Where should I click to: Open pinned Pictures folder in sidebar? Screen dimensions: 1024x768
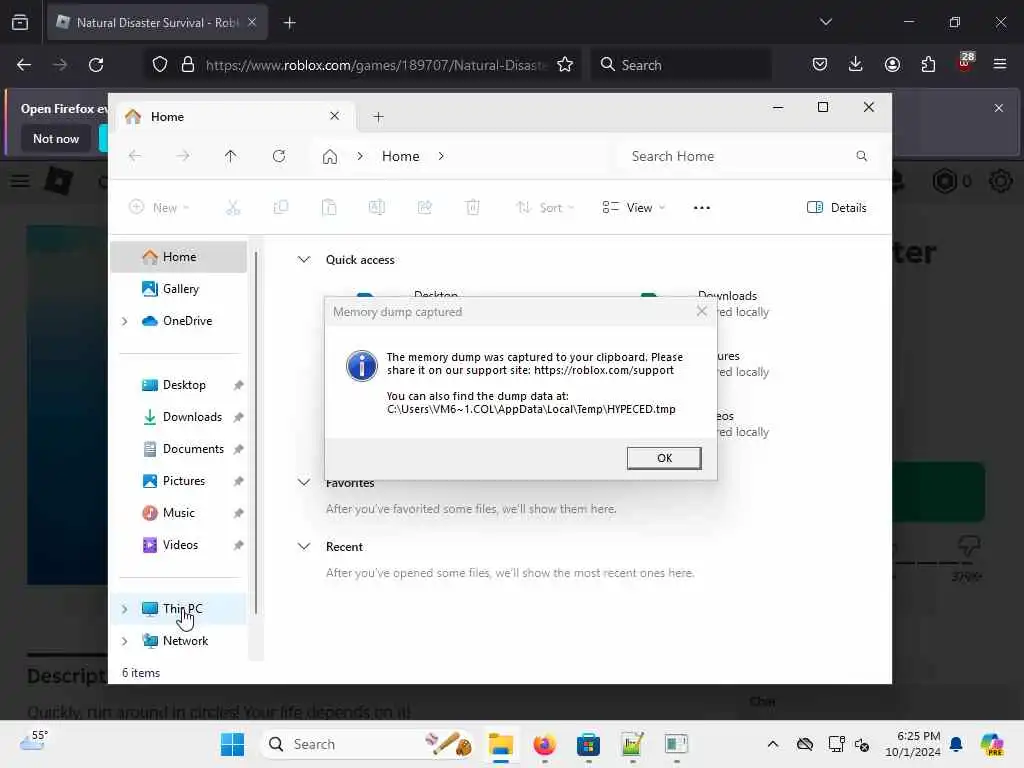coord(184,481)
